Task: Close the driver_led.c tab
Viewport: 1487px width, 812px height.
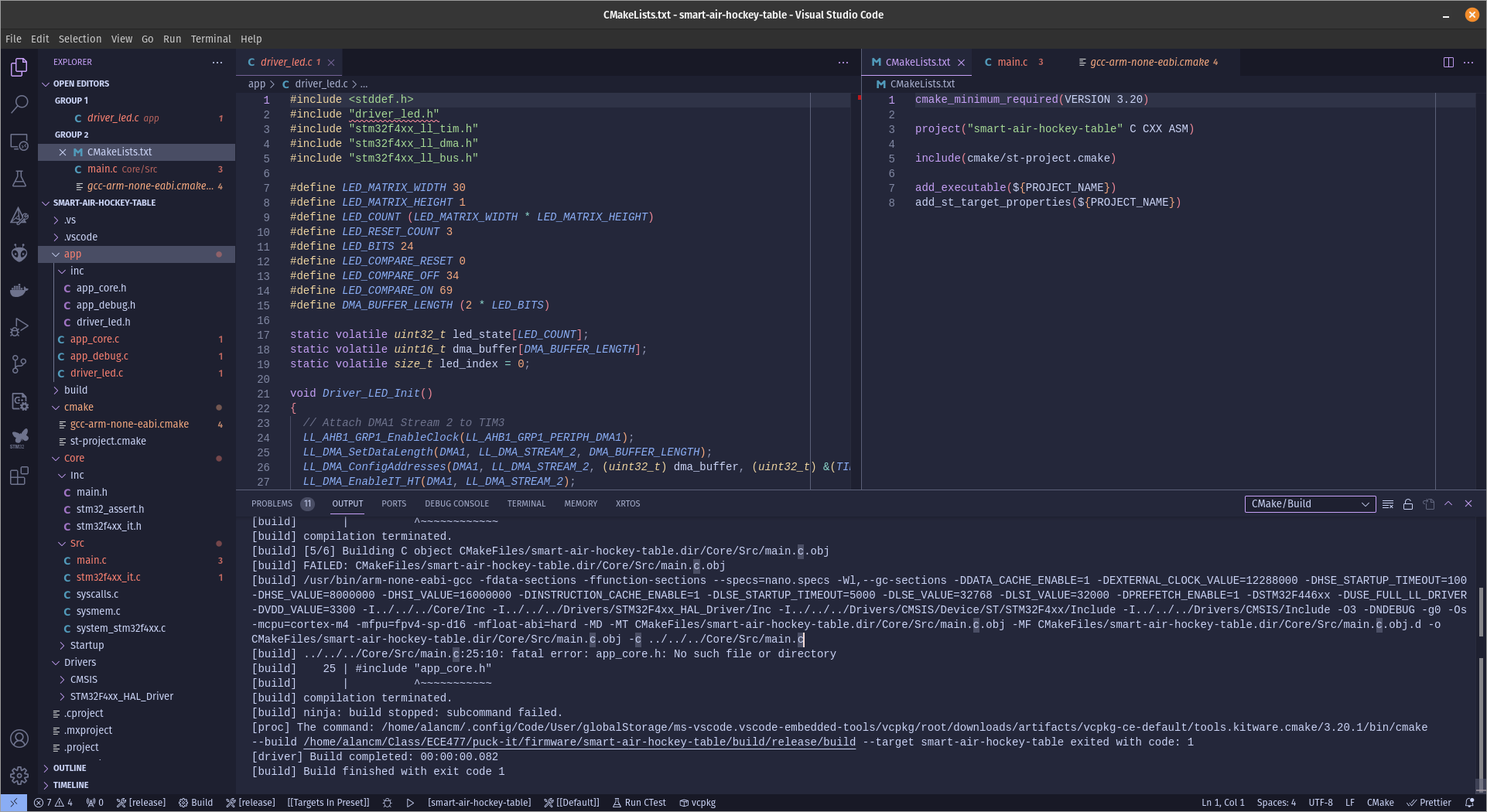Action: click(x=331, y=63)
